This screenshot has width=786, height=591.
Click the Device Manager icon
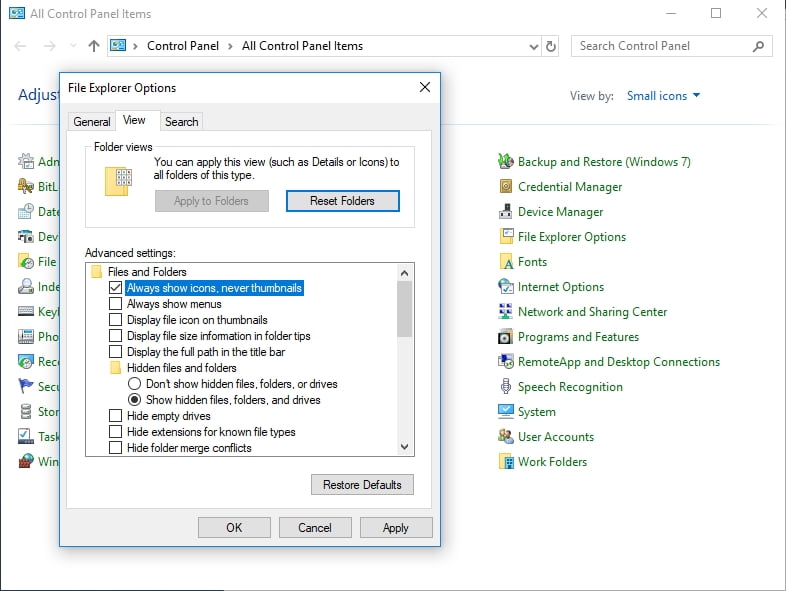tap(506, 212)
